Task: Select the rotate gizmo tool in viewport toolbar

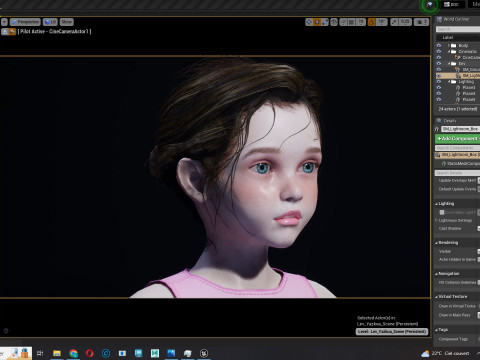Action: pyautogui.click(x=317, y=22)
